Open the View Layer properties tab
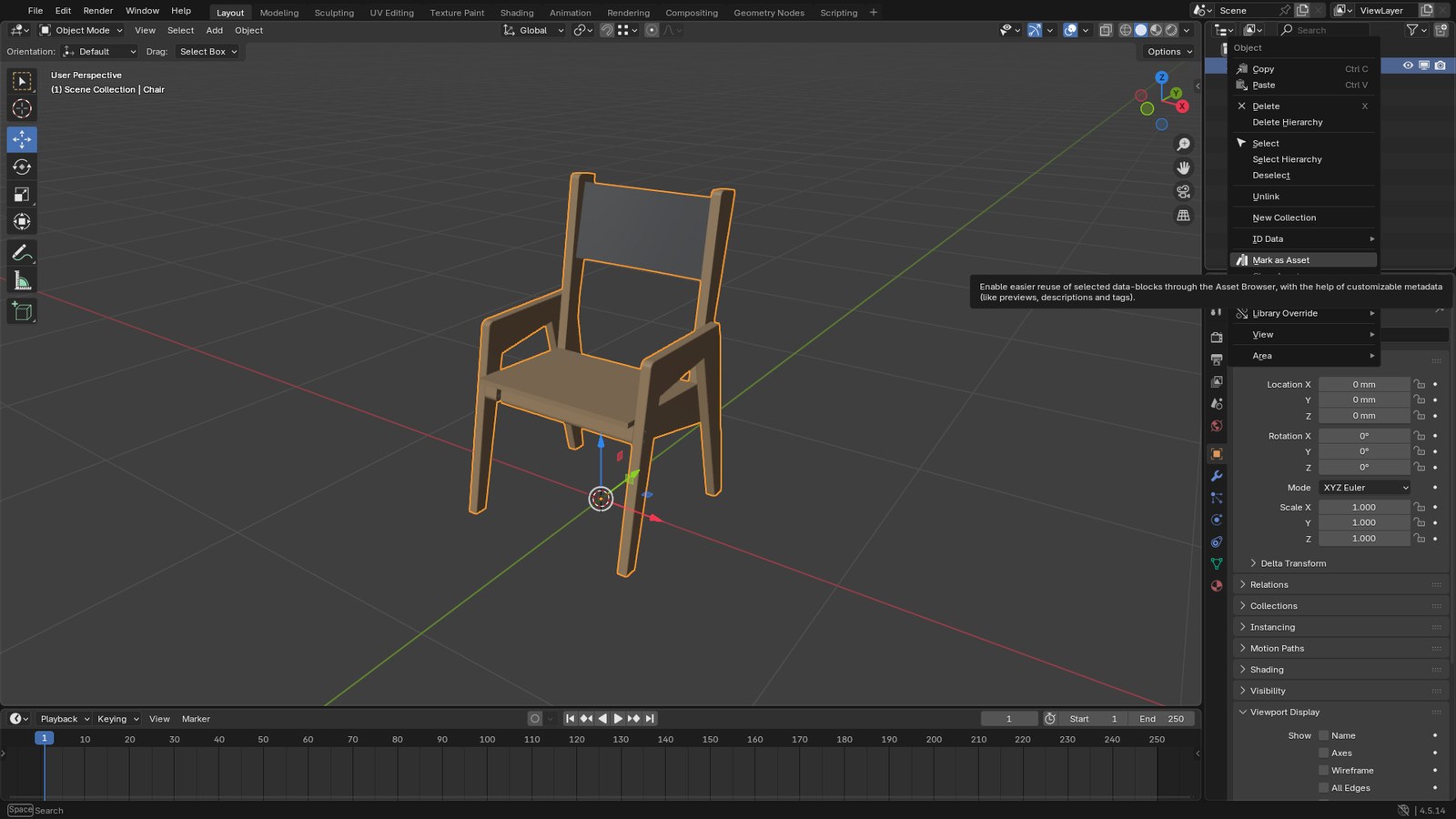1456x819 pixels. 1217,381
